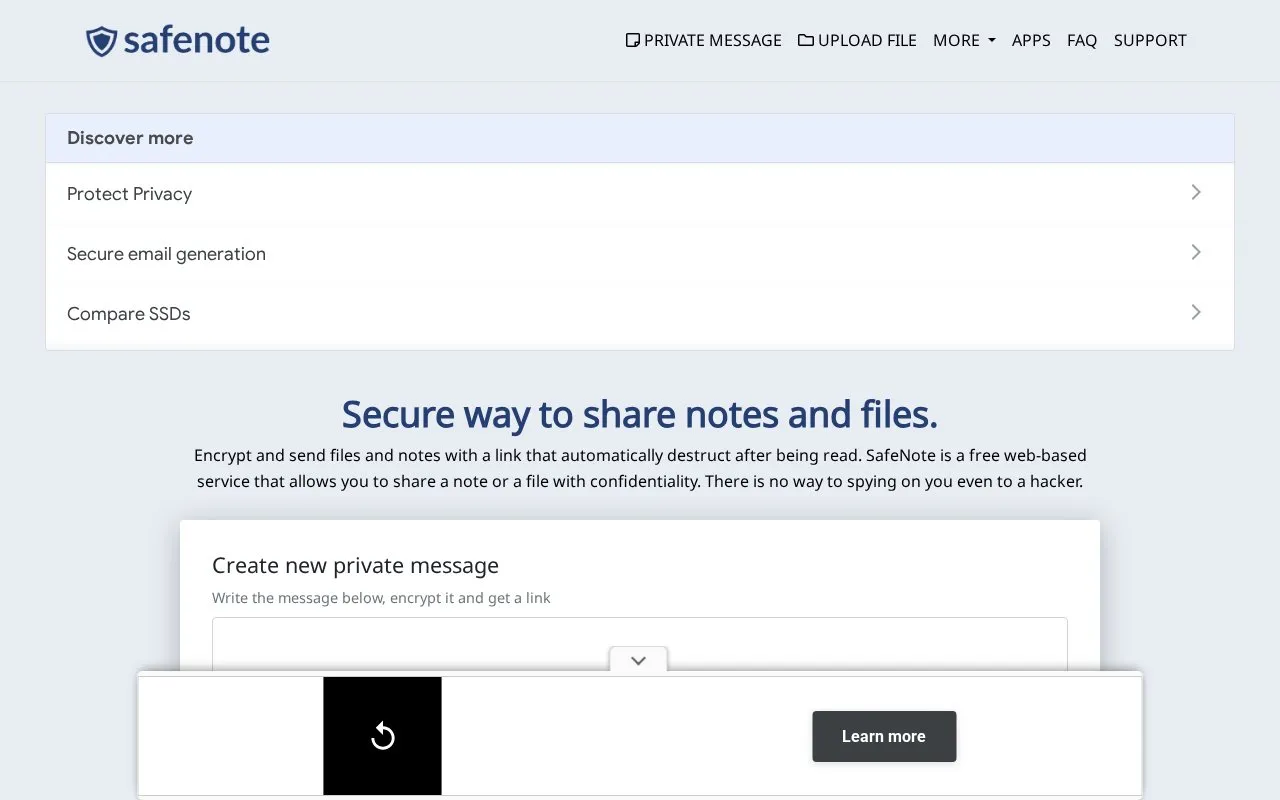Click the 'Secure way to share notes and files.' headline

click(x=640, y=414)
